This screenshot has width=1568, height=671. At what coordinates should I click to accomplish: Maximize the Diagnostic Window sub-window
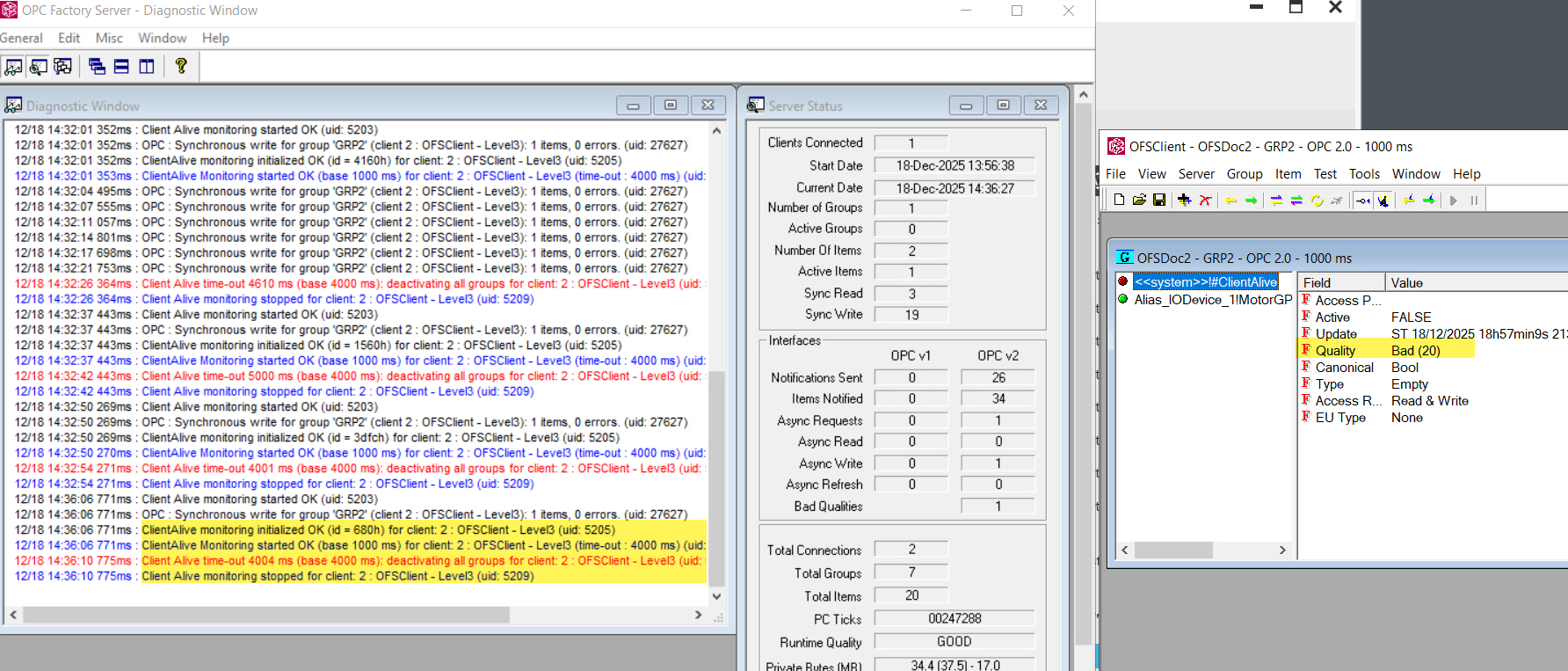click(x=671, y=106)
